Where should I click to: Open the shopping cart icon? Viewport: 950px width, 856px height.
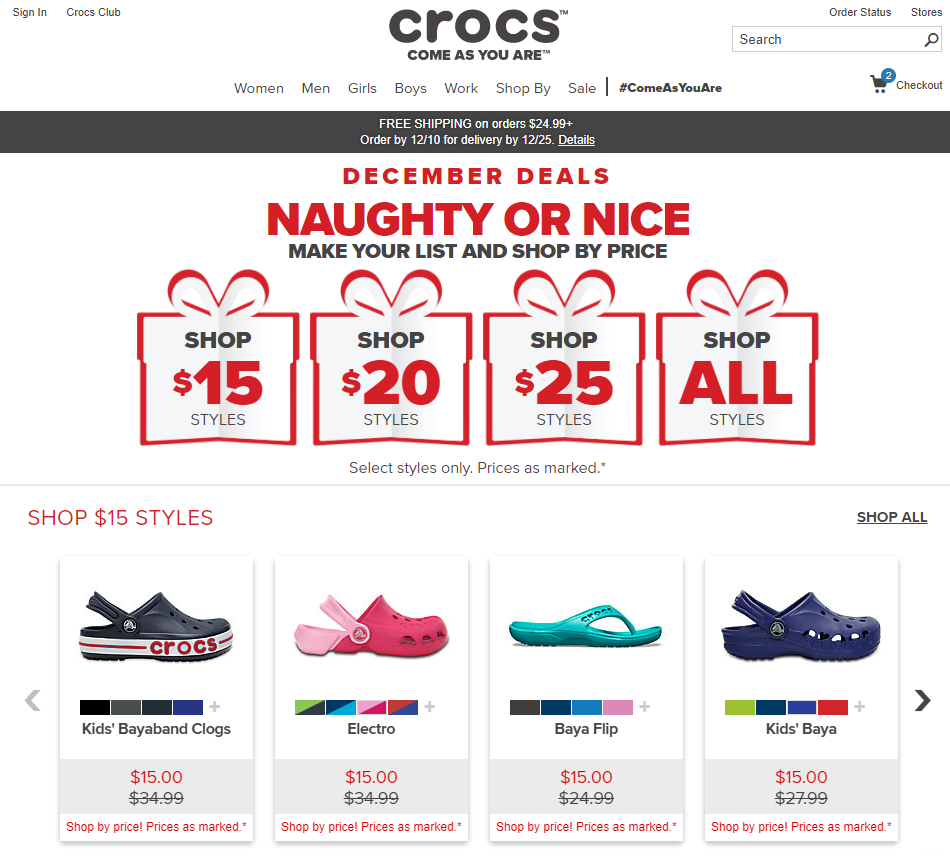point(879,83)
